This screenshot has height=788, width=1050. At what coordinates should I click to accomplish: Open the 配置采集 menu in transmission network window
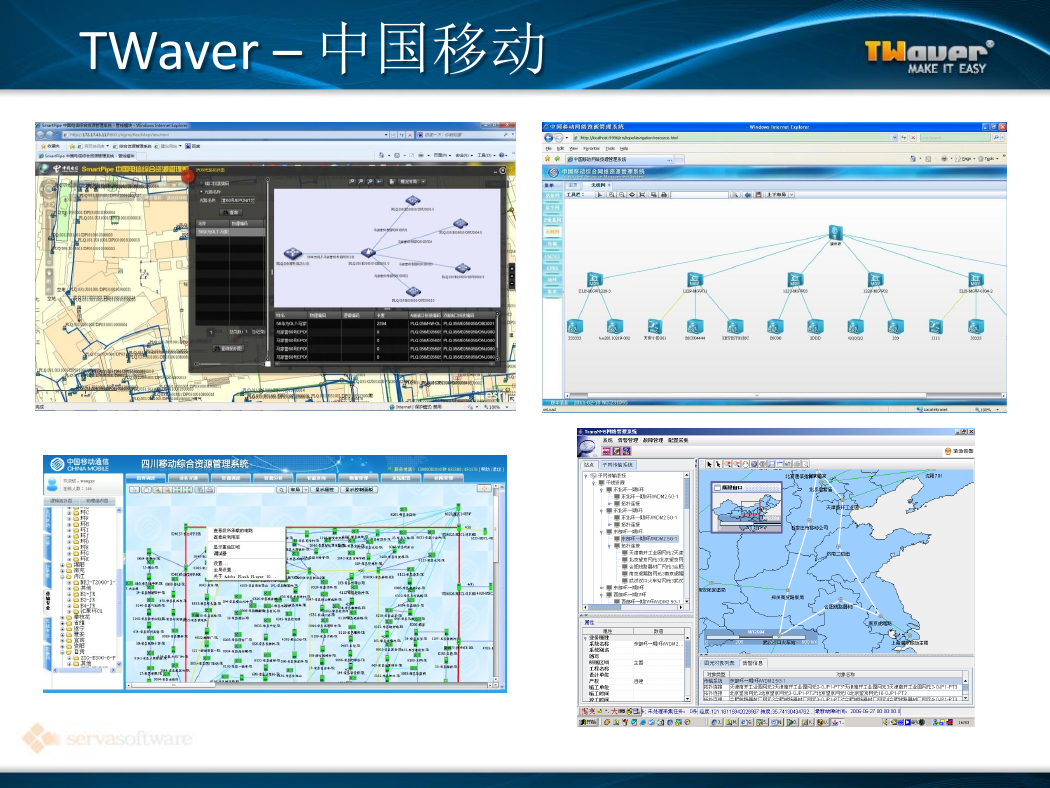[678, 441]
